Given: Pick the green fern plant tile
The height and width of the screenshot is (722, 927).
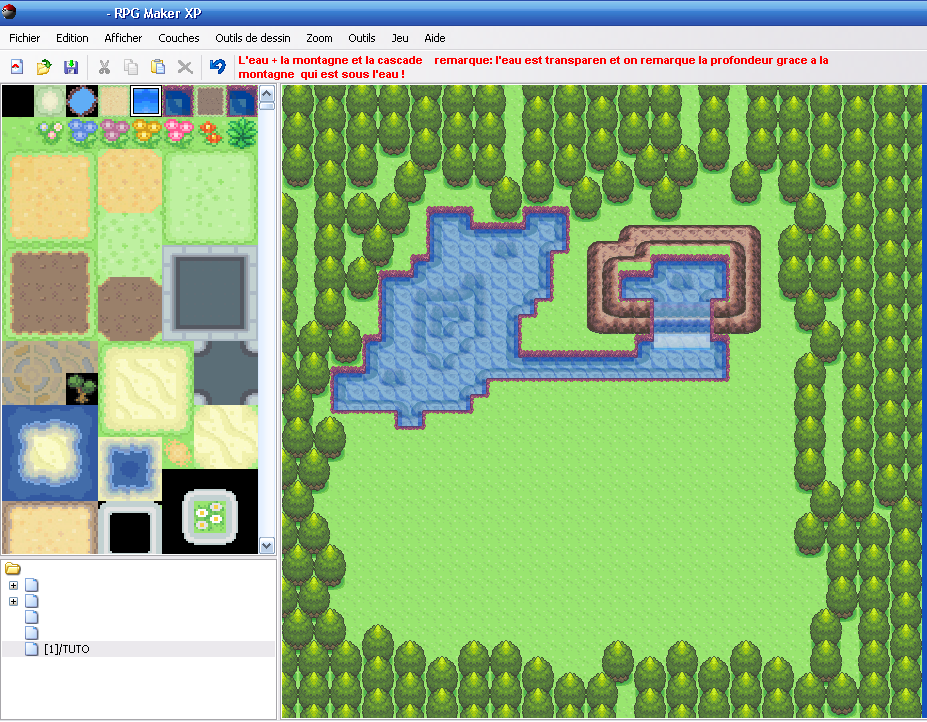Looking at the screenshot, I should (242, 132).
